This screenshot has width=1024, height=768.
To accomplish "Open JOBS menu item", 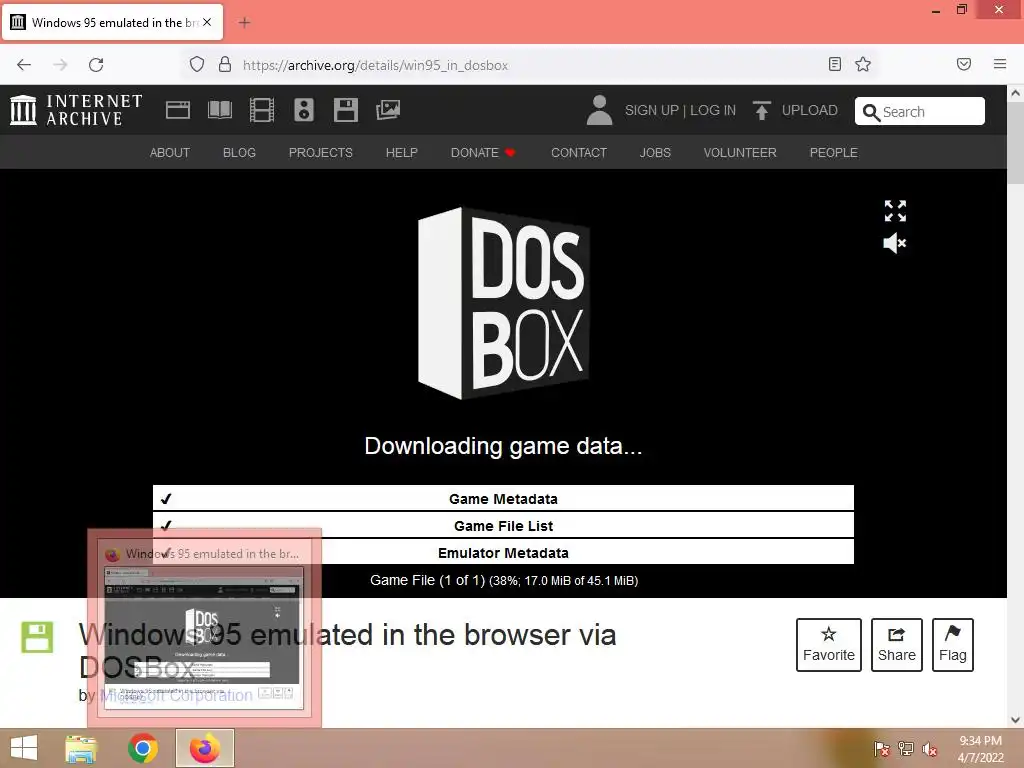I will [x=655, y=152].
